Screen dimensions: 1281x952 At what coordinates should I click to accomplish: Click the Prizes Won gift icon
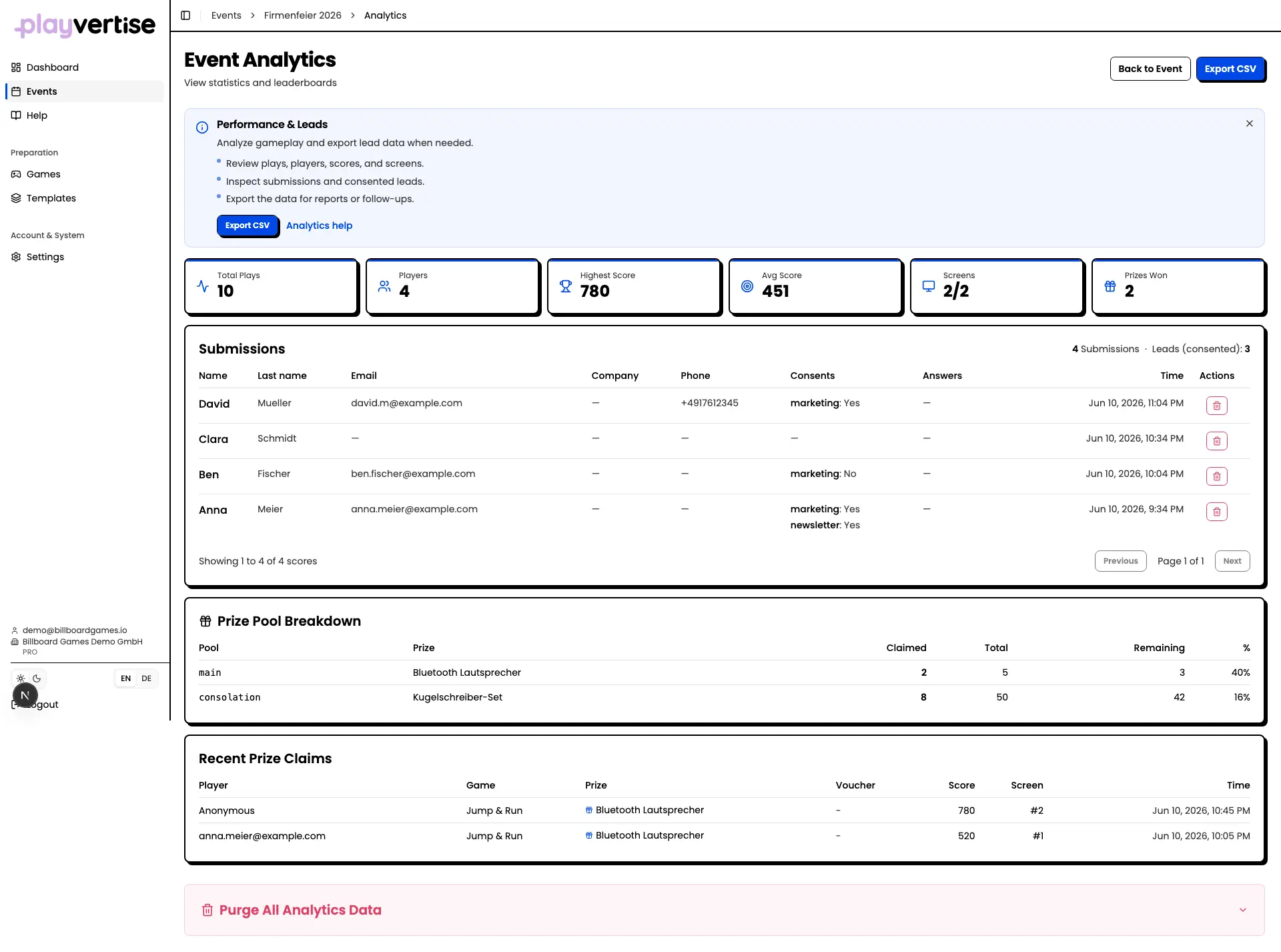(x=1110, y=286)
